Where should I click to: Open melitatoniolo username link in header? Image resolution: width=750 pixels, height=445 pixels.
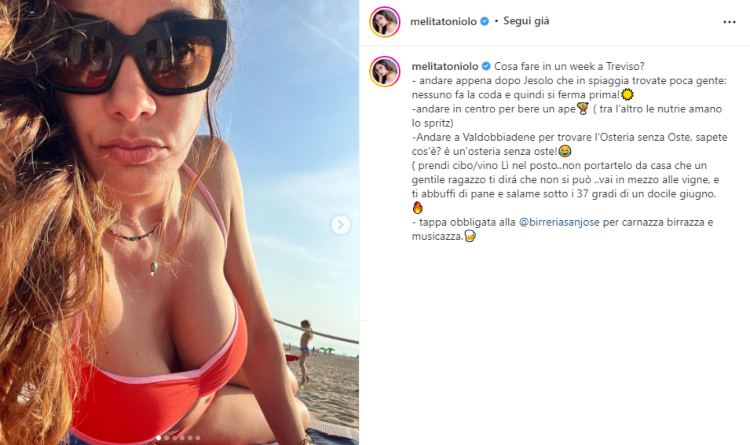click(443, 22)
